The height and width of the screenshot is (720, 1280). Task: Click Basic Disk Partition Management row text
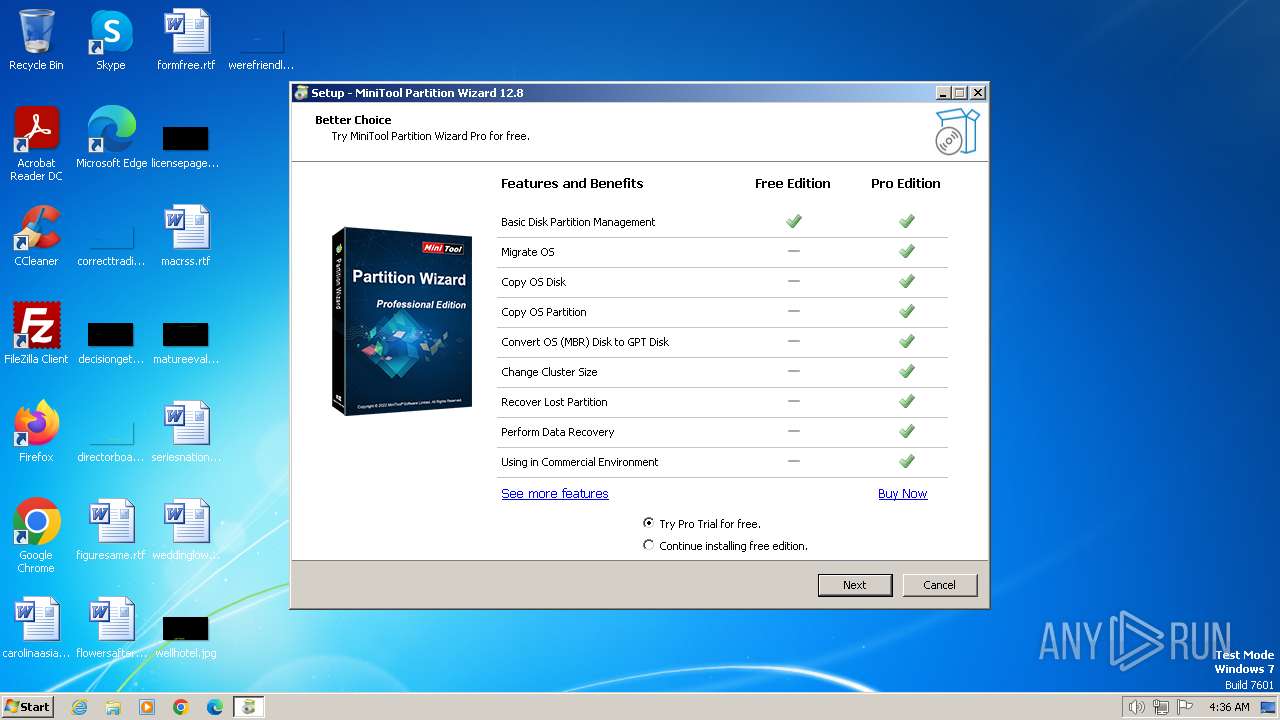[x=578, y=222]
